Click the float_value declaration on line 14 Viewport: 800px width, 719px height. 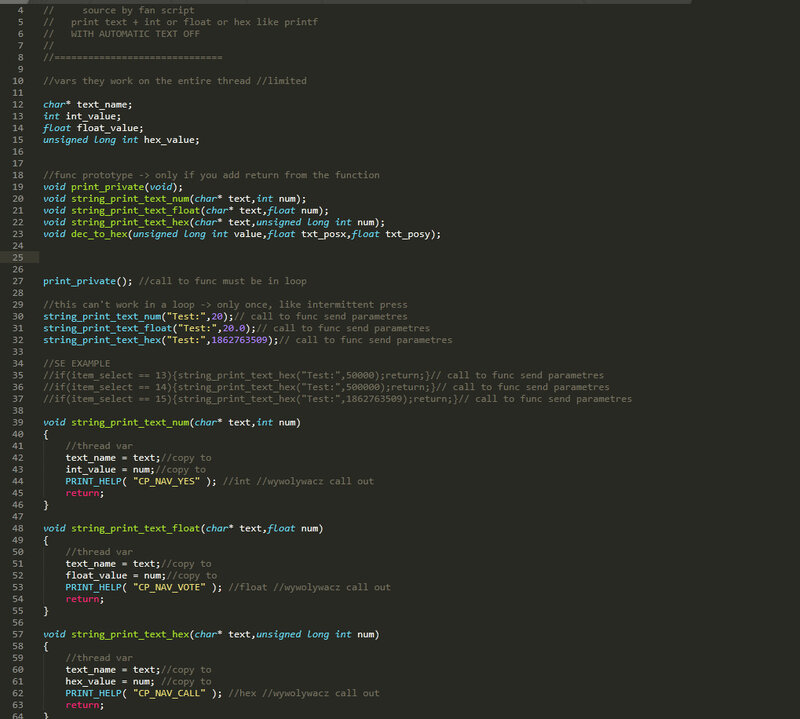(x=104, y=128)
